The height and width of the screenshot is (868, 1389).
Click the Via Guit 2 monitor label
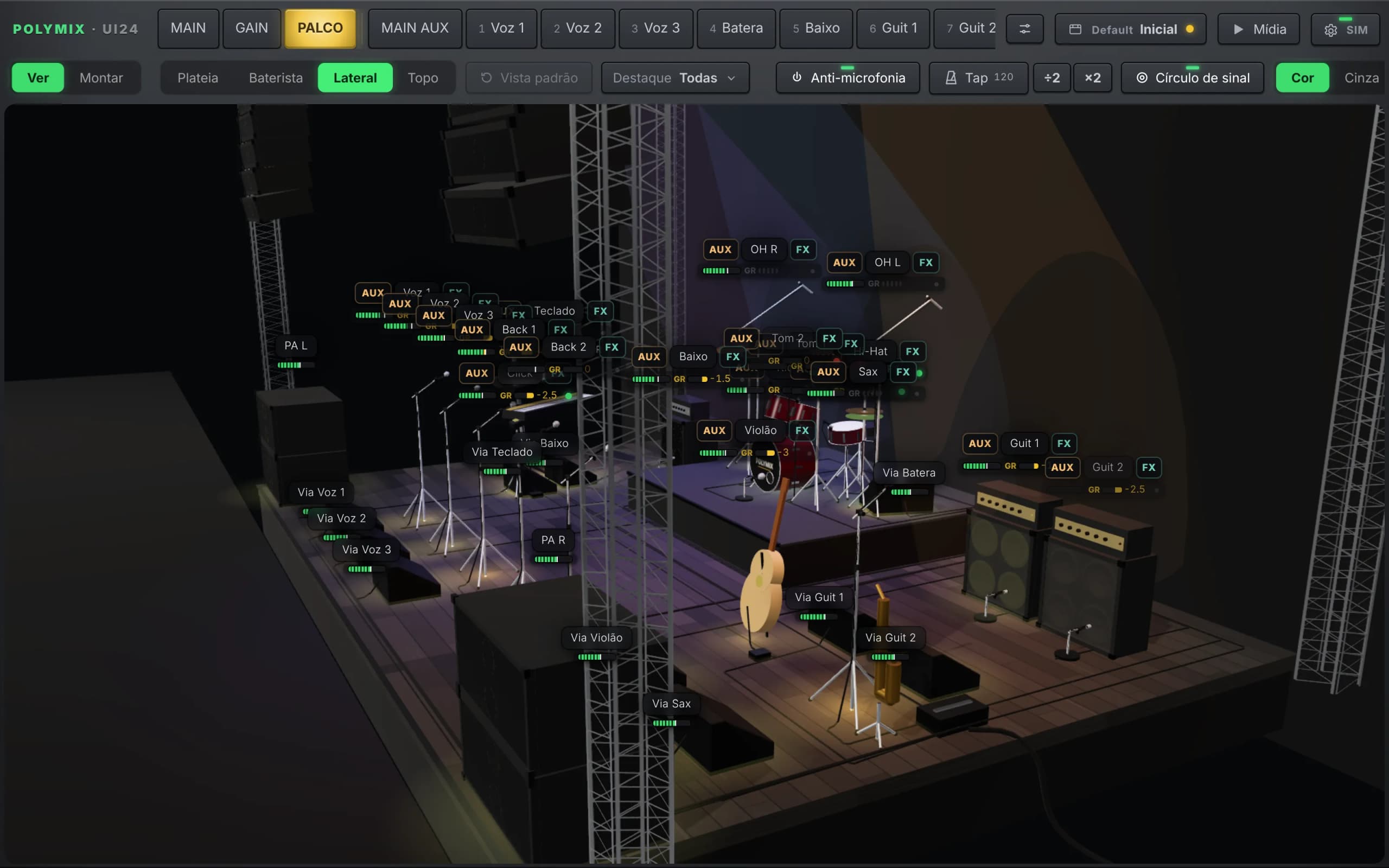tap(890, 637)
